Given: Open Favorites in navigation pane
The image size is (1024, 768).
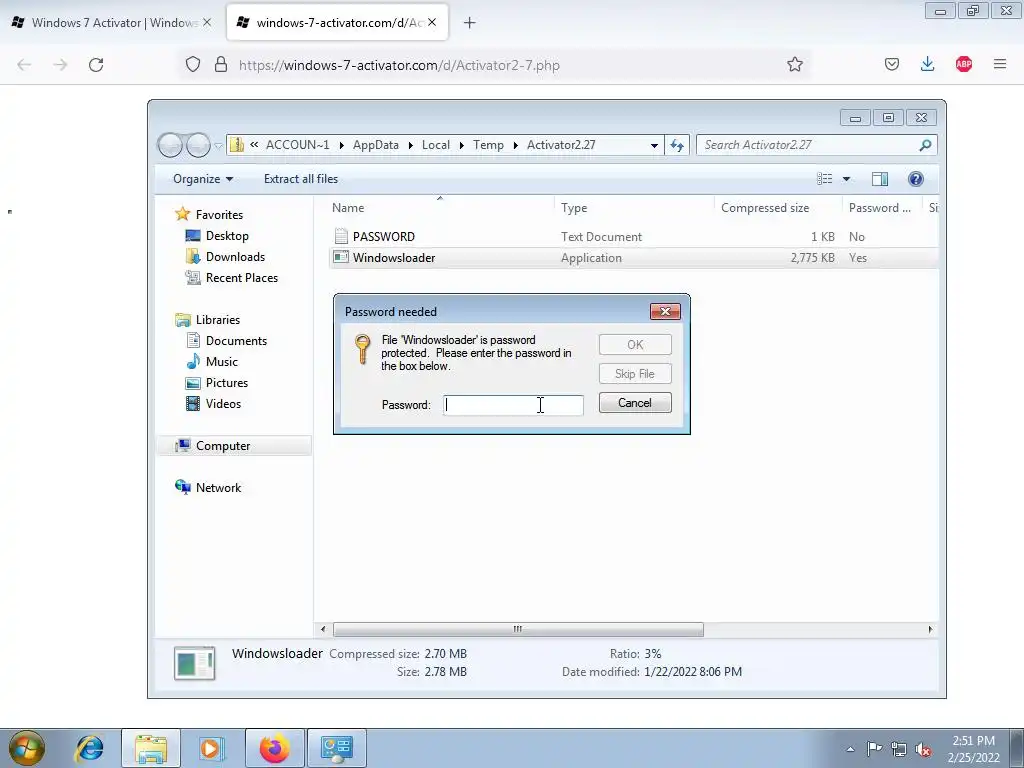Looking at the screenshot, I should click(219, 215).
